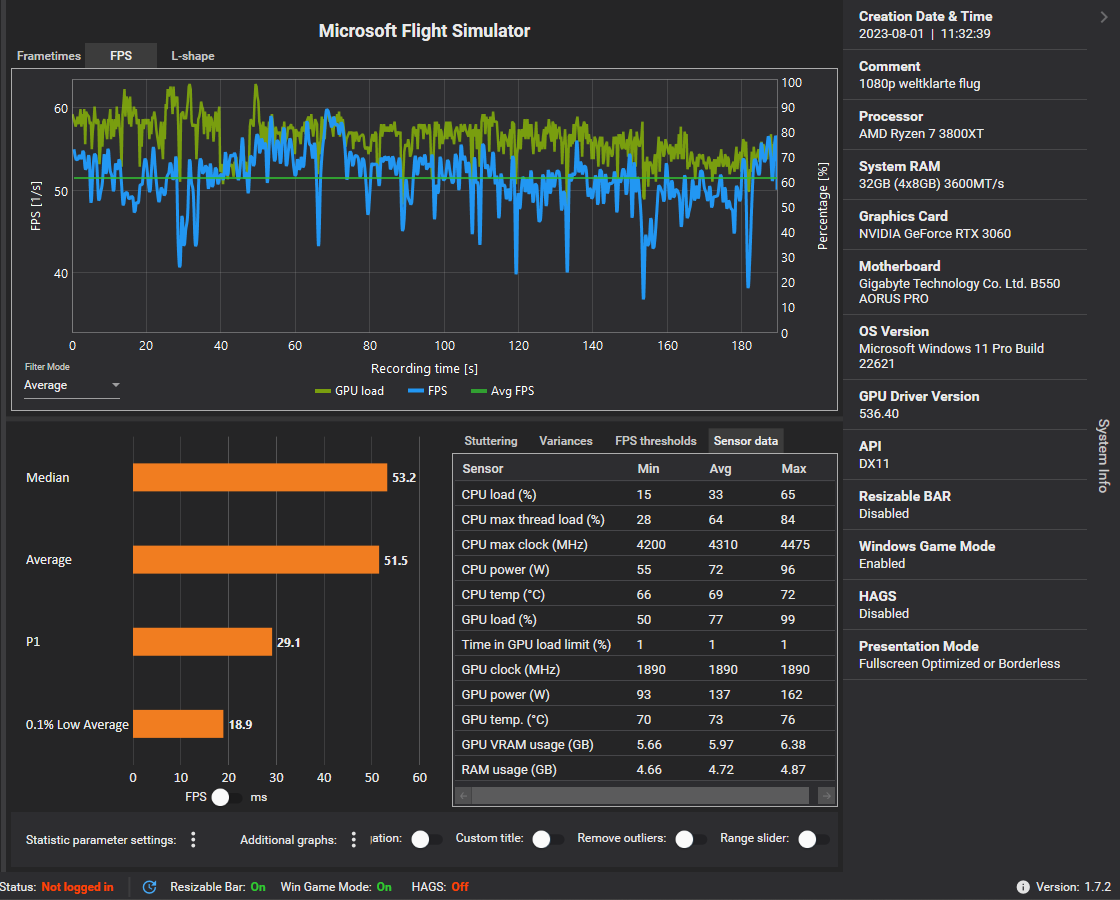Viewport: 1120px width, 900px height.
Task: Open the L-shape tab
Action: 192,56
